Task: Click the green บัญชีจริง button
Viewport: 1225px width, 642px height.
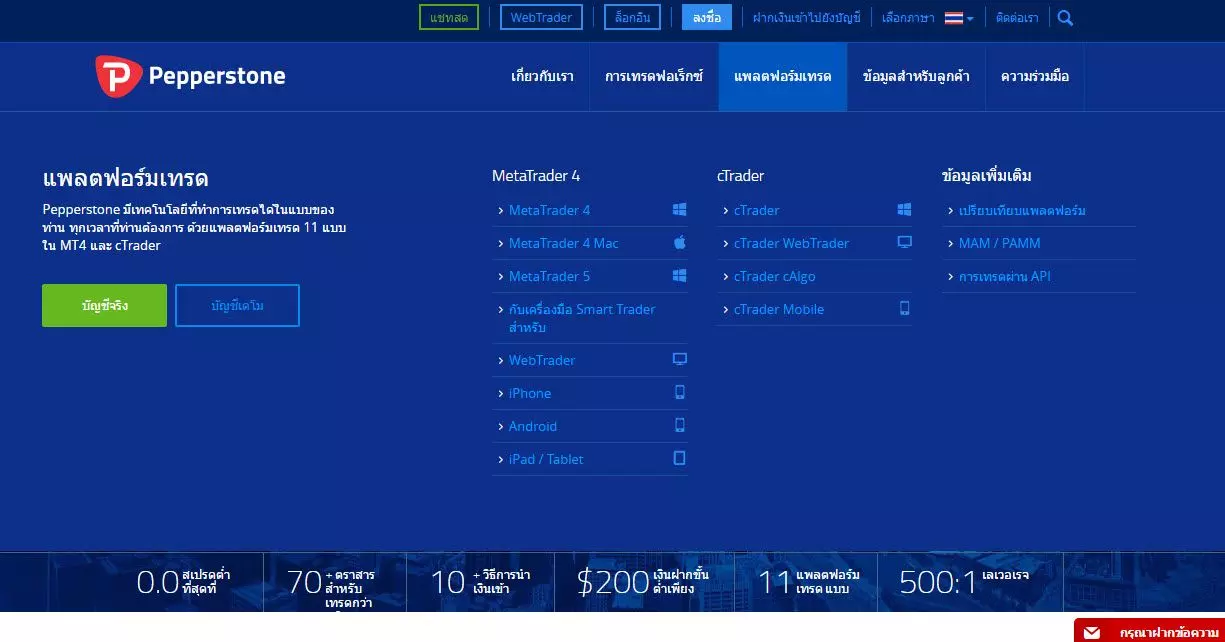Action: click(104, 305)
